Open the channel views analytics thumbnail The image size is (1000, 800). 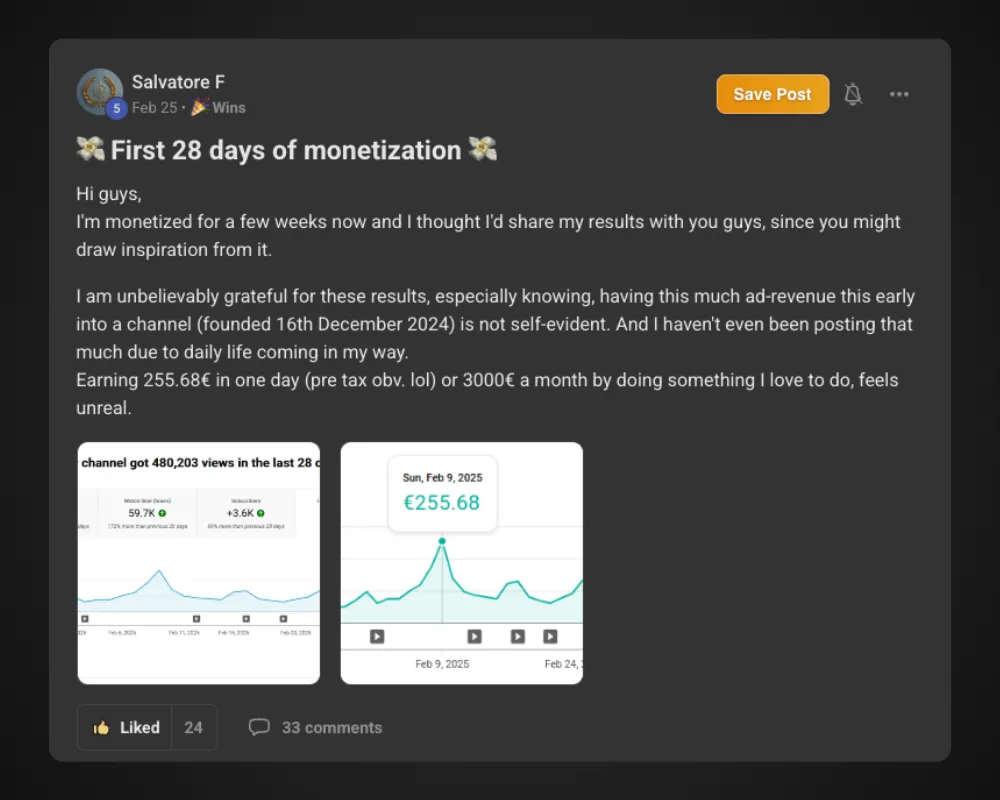click(199, 563)
